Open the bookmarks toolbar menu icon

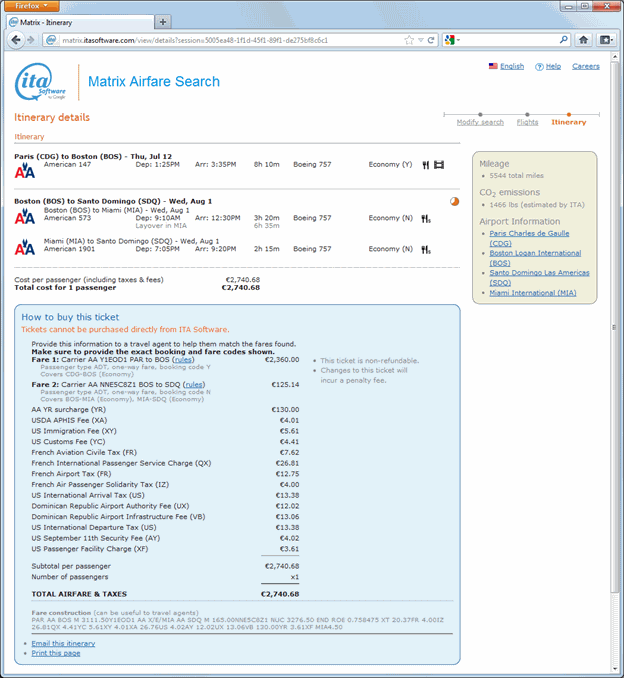pos(606,40)
